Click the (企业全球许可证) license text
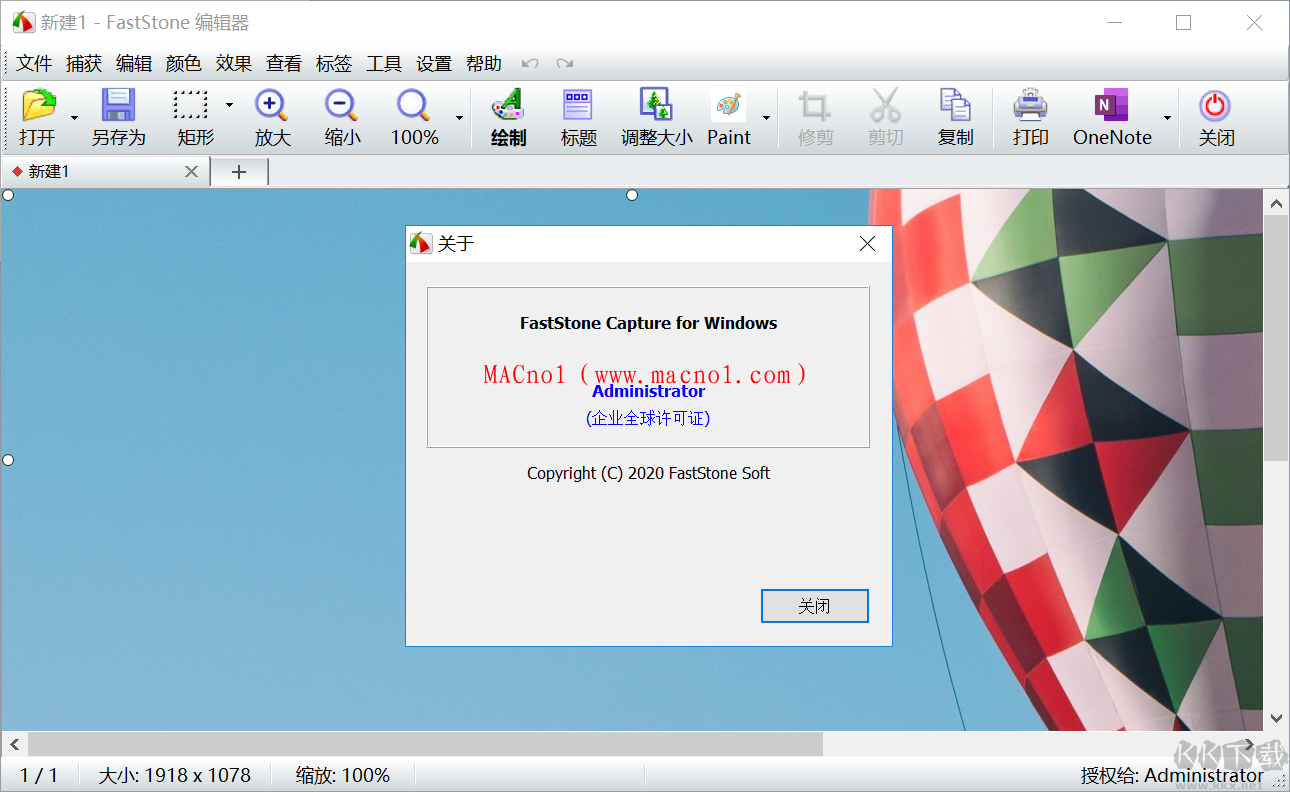This screenshot has width=1290, height=792. pos(648,419)
